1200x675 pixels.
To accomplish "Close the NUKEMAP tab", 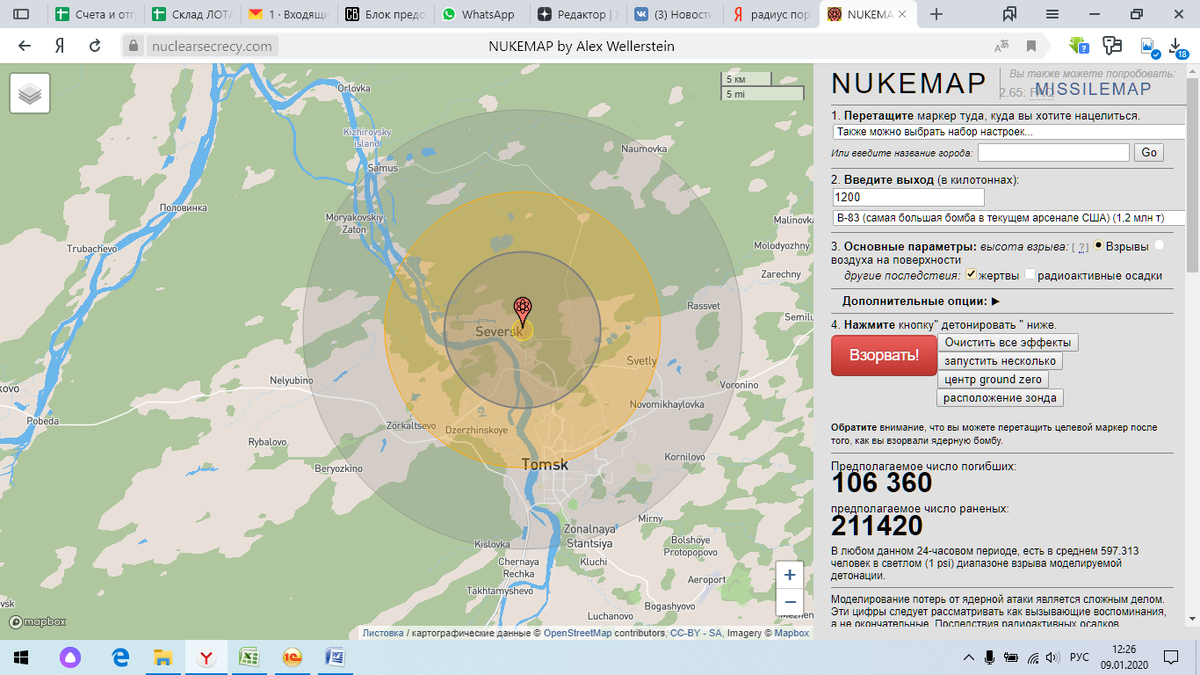I will (x=902, y=14).
